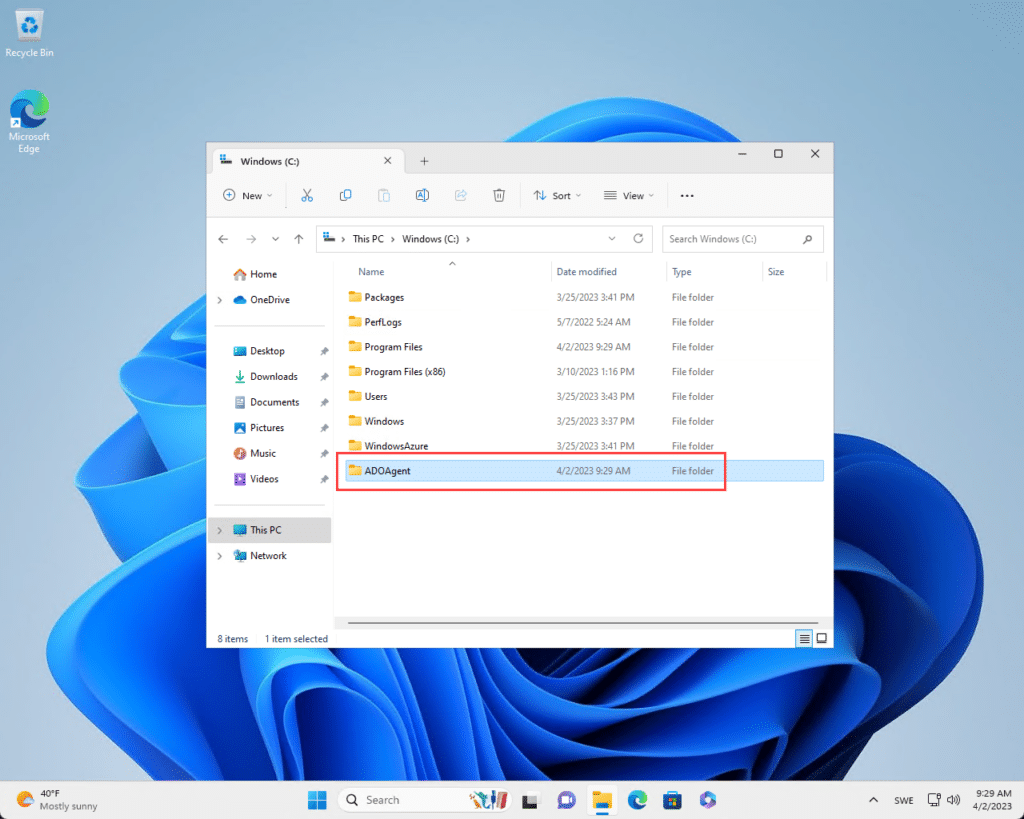Go up one folder level

coord(298,239)
